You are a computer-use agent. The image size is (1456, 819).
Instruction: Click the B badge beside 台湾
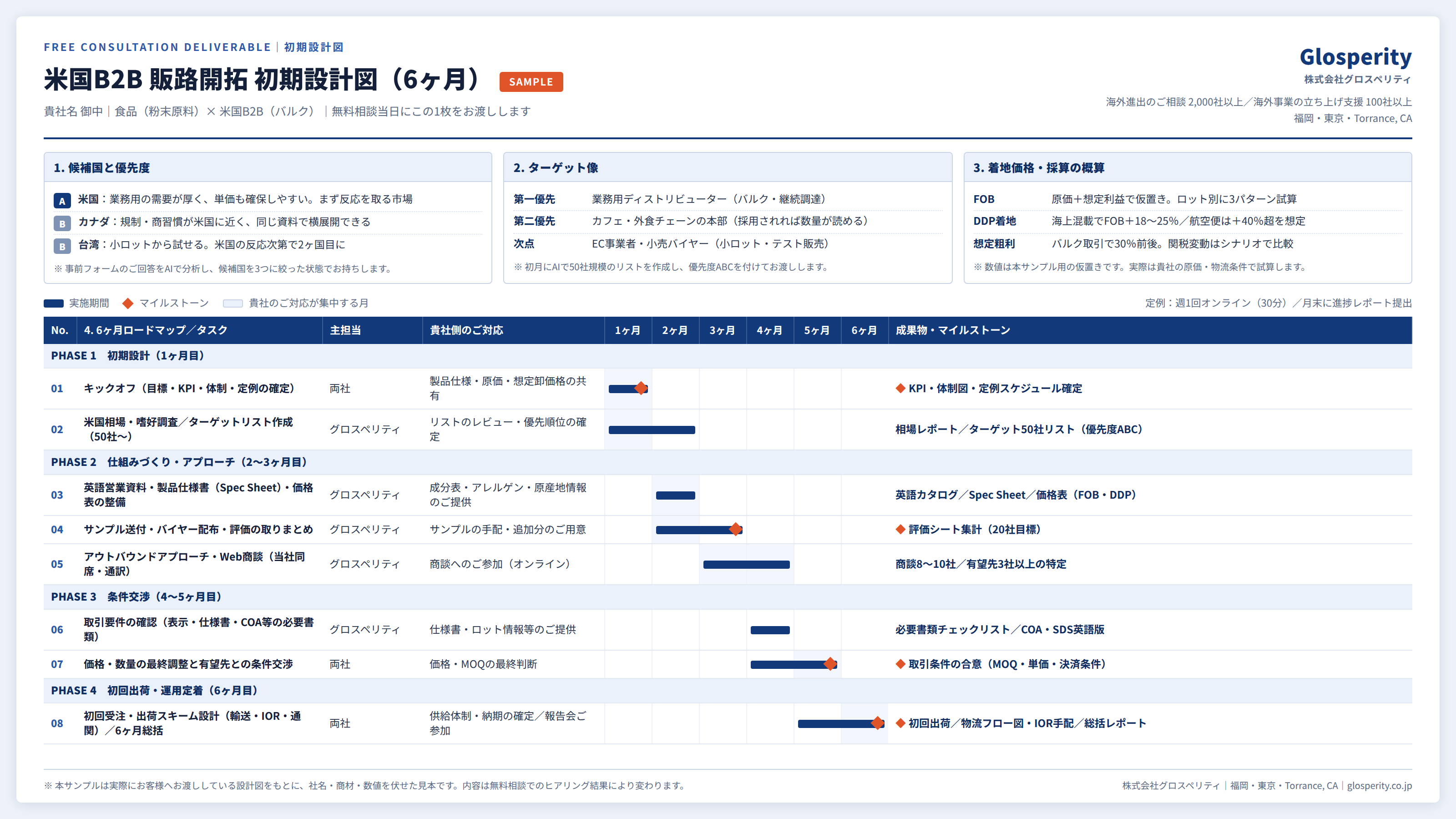click(x=62, y=246)
